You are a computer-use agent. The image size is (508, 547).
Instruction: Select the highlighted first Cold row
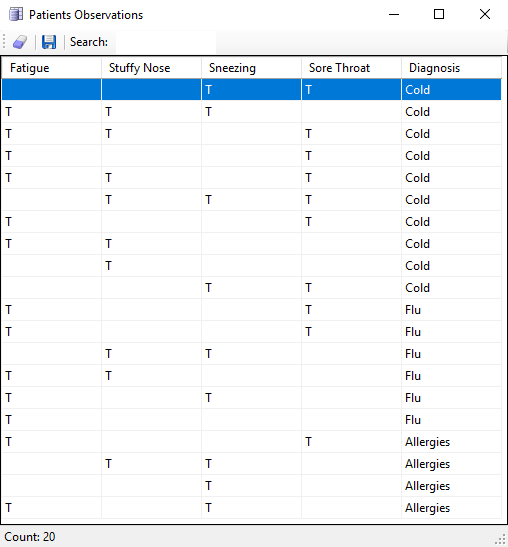click(252, 90)
